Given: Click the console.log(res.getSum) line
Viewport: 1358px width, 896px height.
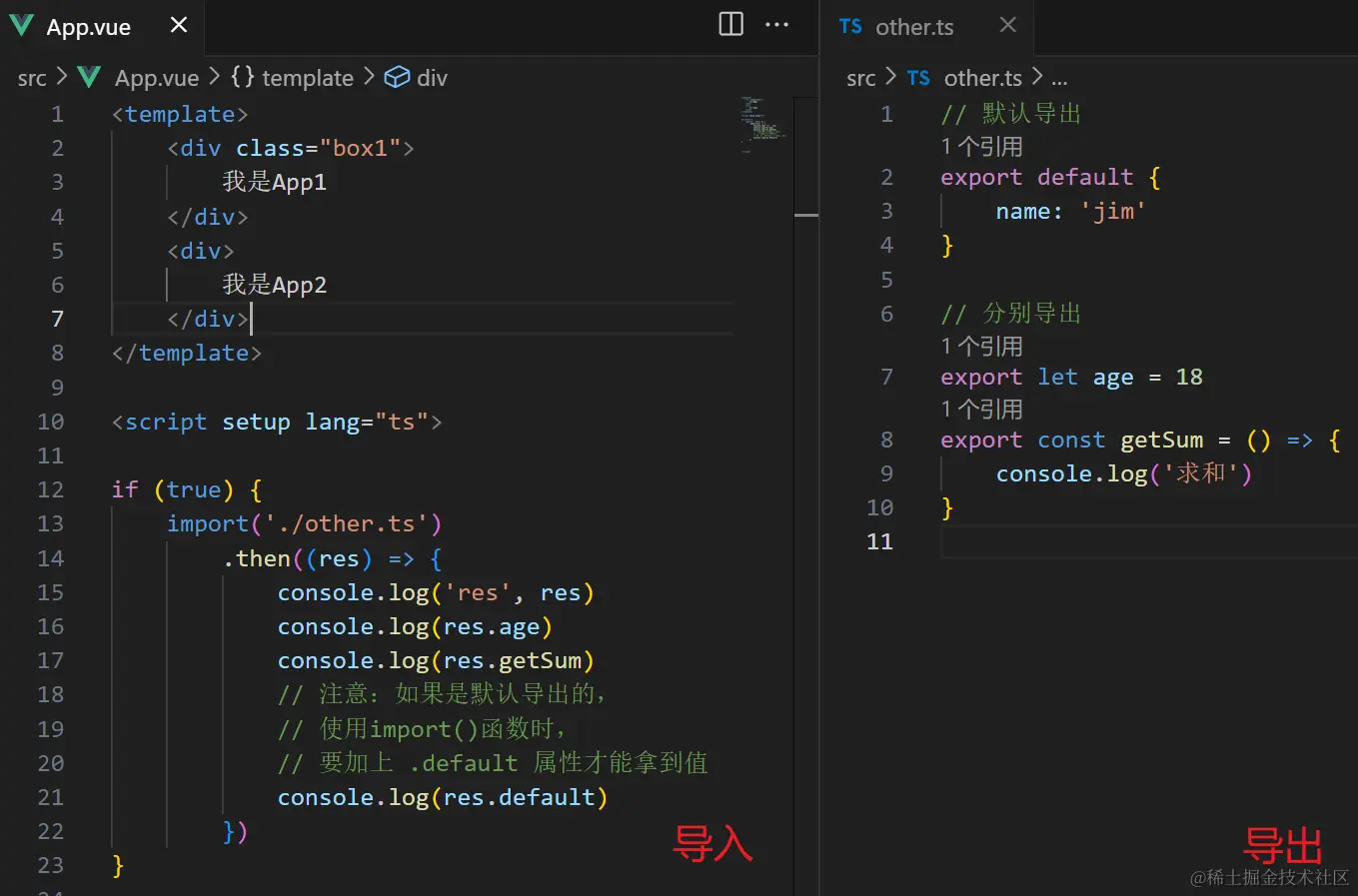Looking at the screenshot, I should coord(436,660).
